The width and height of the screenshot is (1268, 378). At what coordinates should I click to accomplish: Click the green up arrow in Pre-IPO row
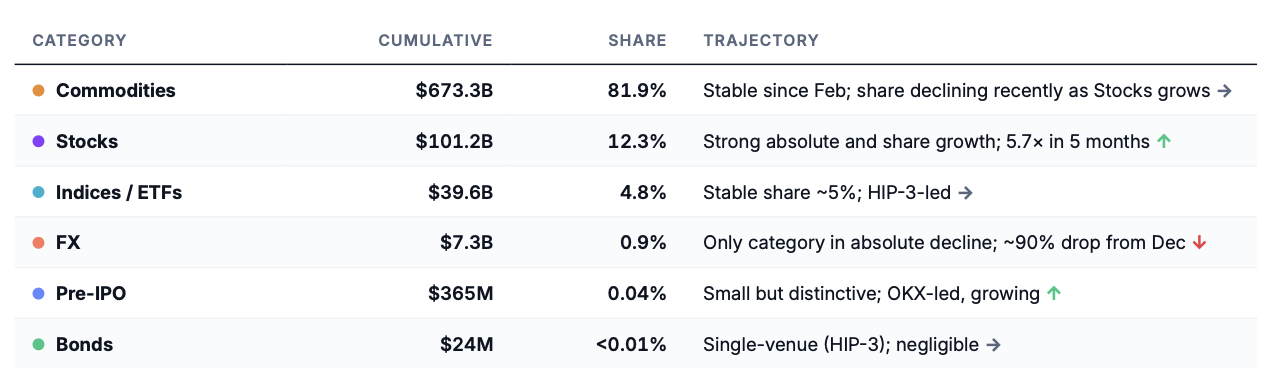pyautogui.click(x=1053, y=294)
